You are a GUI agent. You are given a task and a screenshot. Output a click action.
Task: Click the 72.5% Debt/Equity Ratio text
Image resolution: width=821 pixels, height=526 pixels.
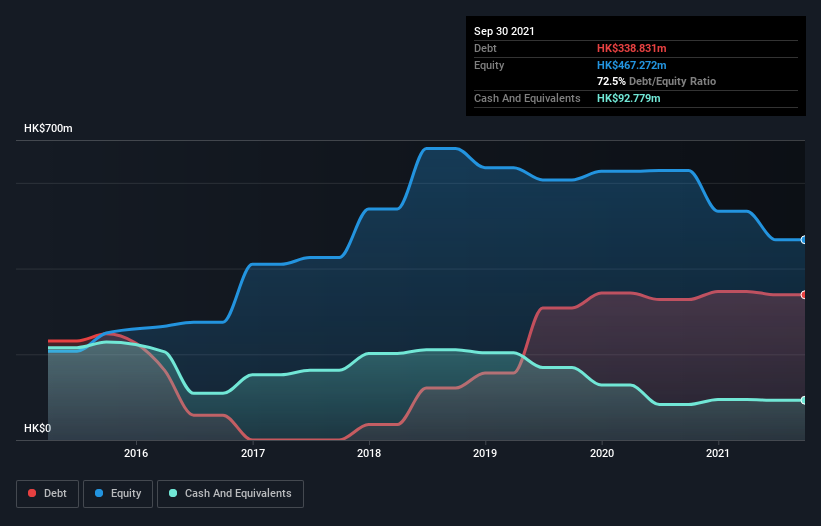pos(657,81)
